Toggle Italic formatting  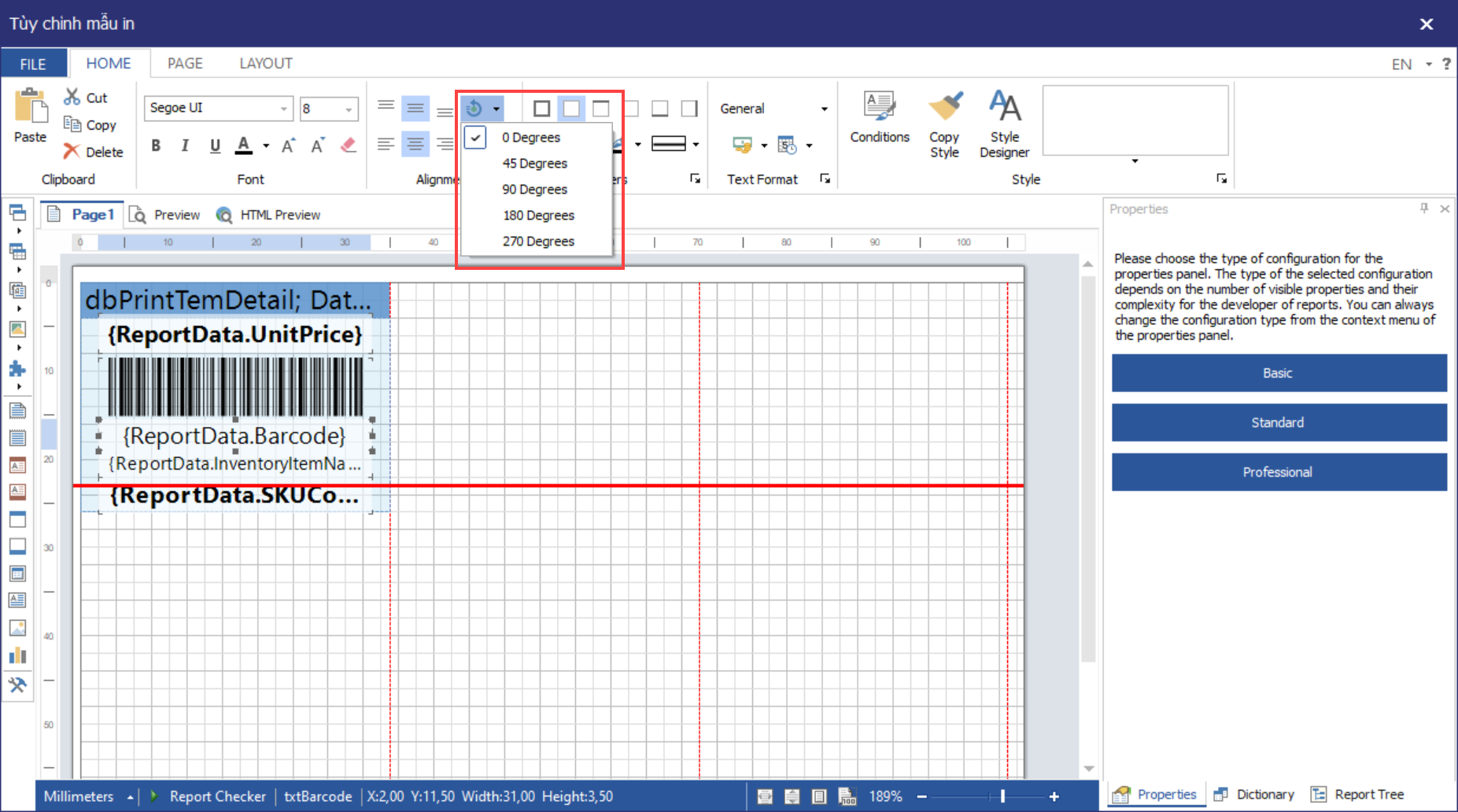[x=185, y=146]
